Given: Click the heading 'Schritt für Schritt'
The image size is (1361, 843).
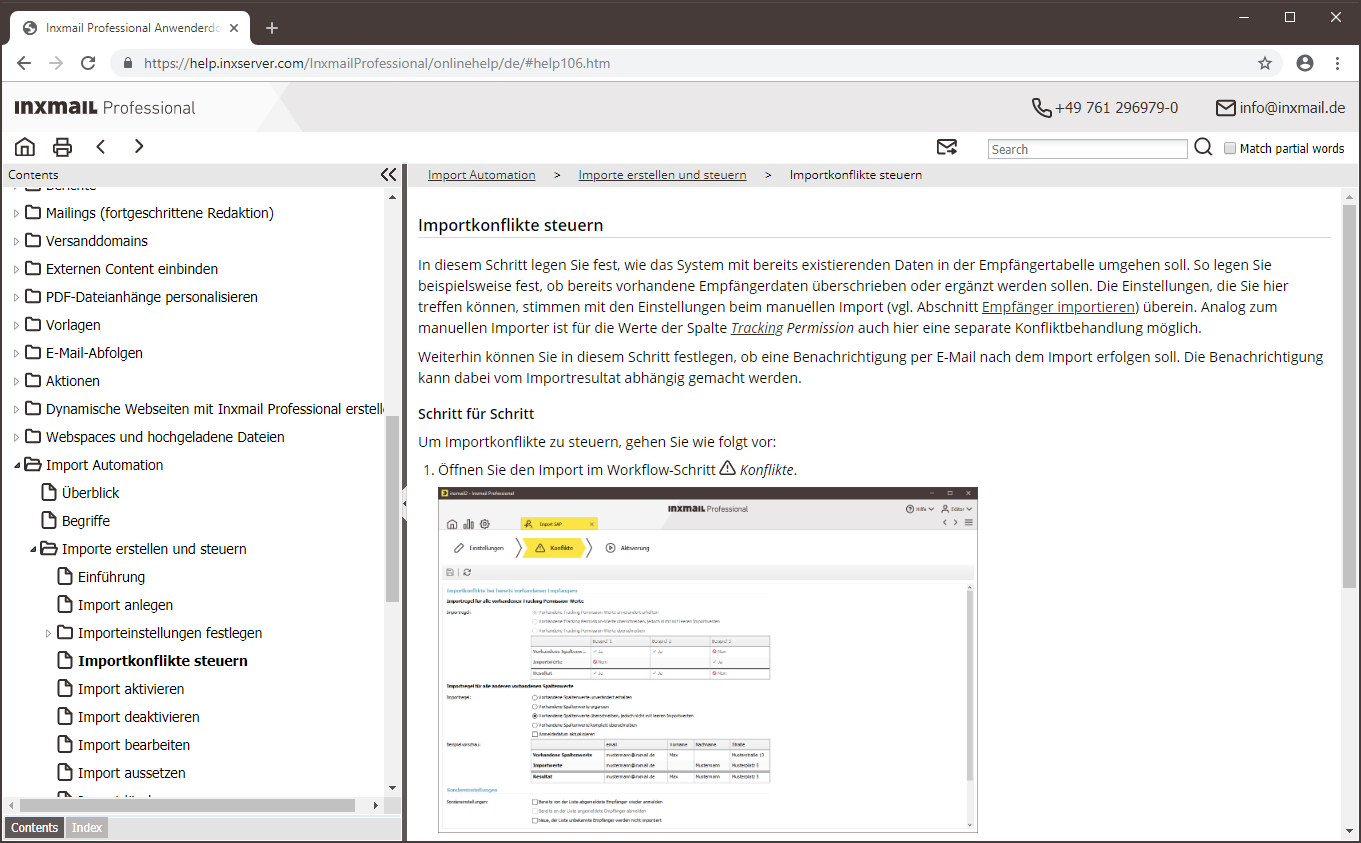Looking at the screenshot, I should pyautogui.click(x=476, y=414).
